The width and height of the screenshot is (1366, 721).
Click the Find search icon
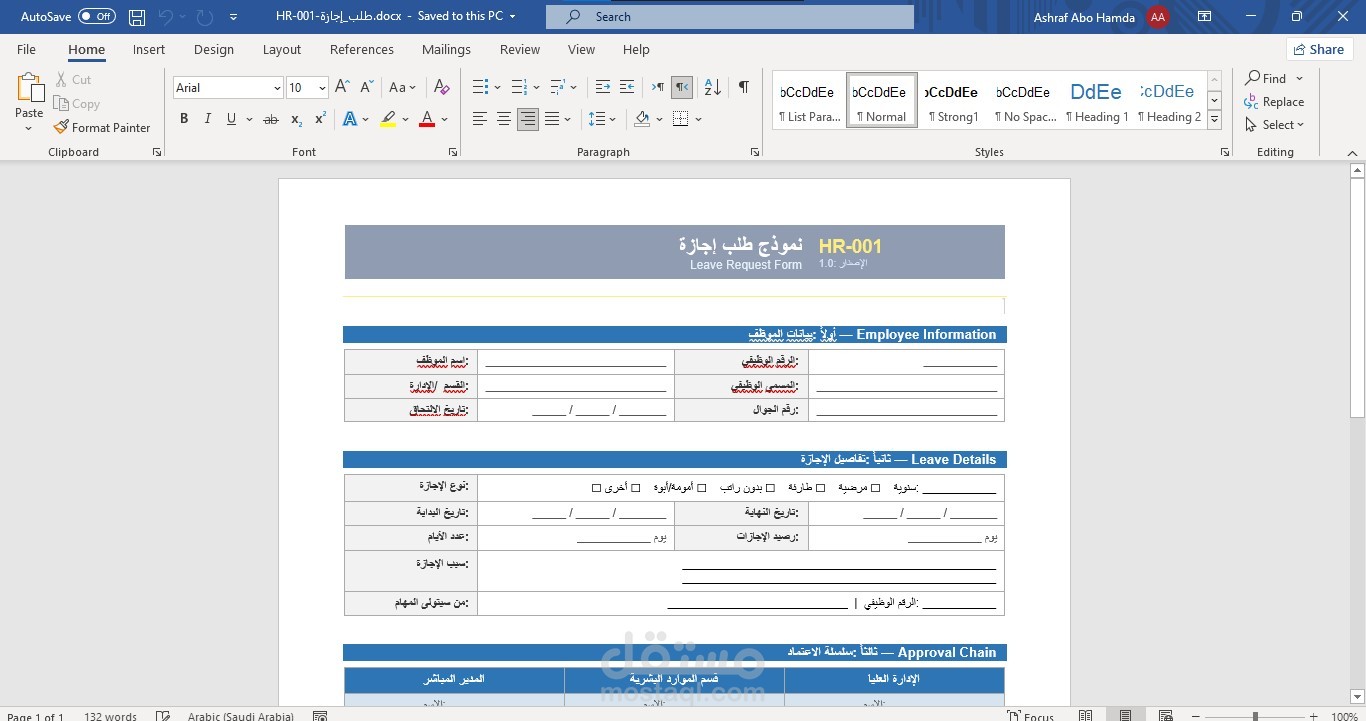coord(1252,78)
